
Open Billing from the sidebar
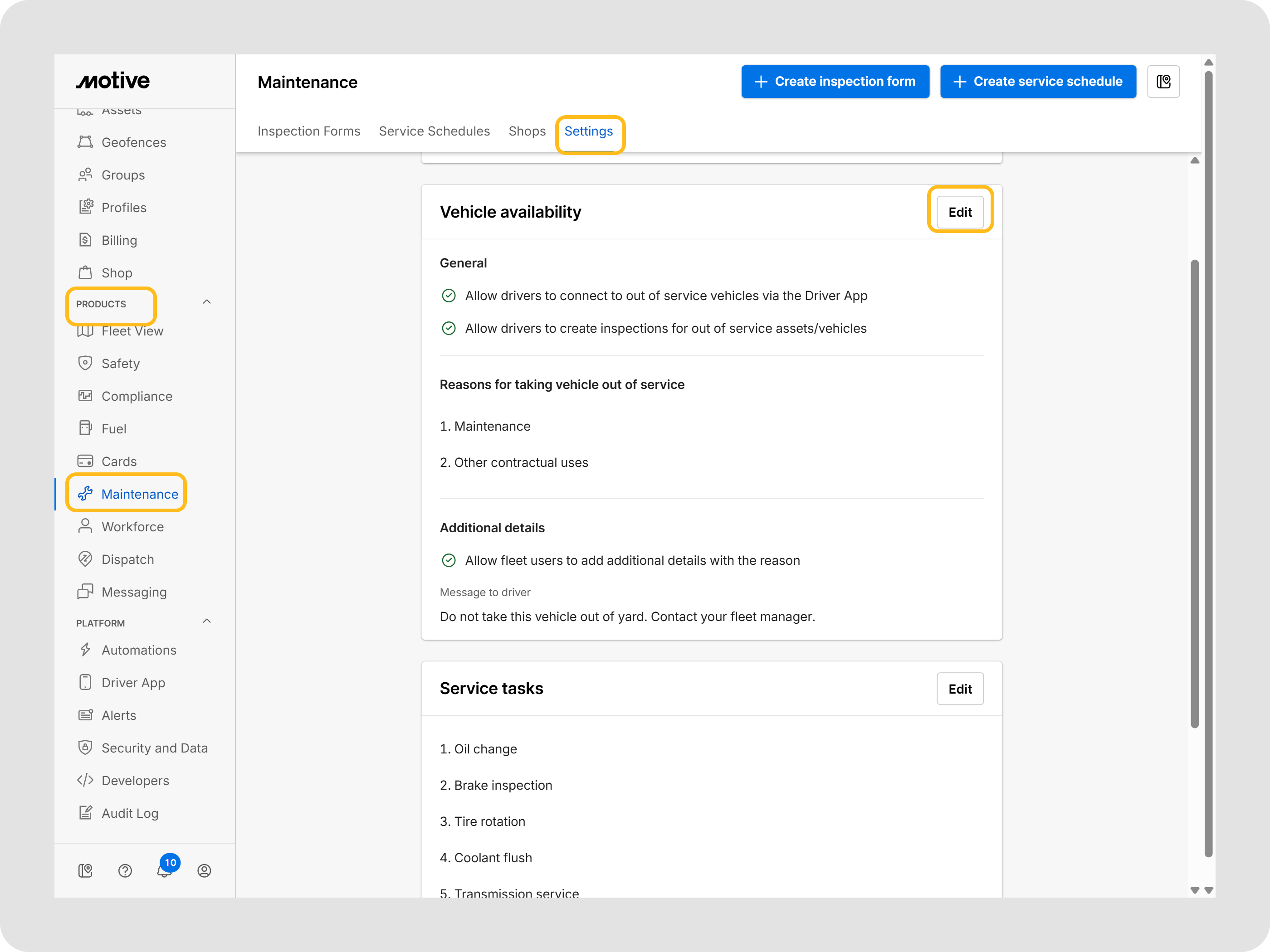[x=107, y=240]
